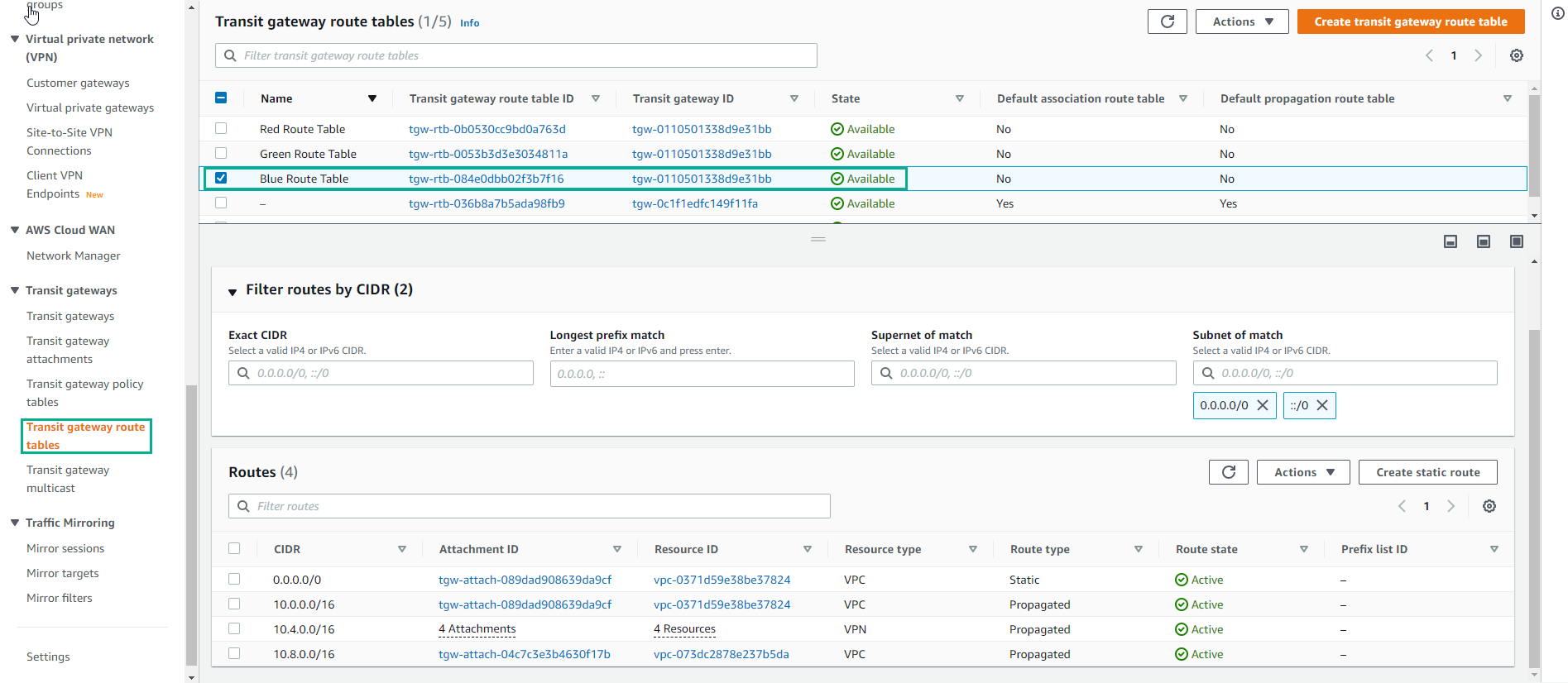Click Create static route button

tap(1428, 472)
